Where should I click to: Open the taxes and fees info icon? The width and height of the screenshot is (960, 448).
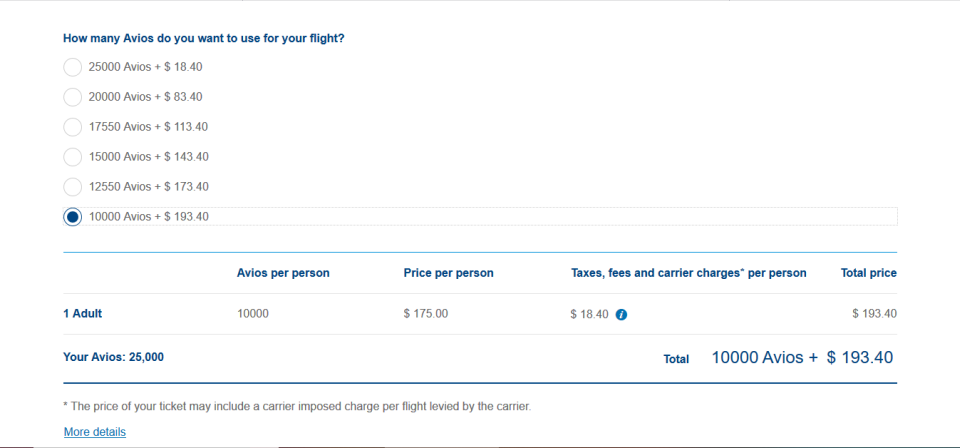click(621, 315)
